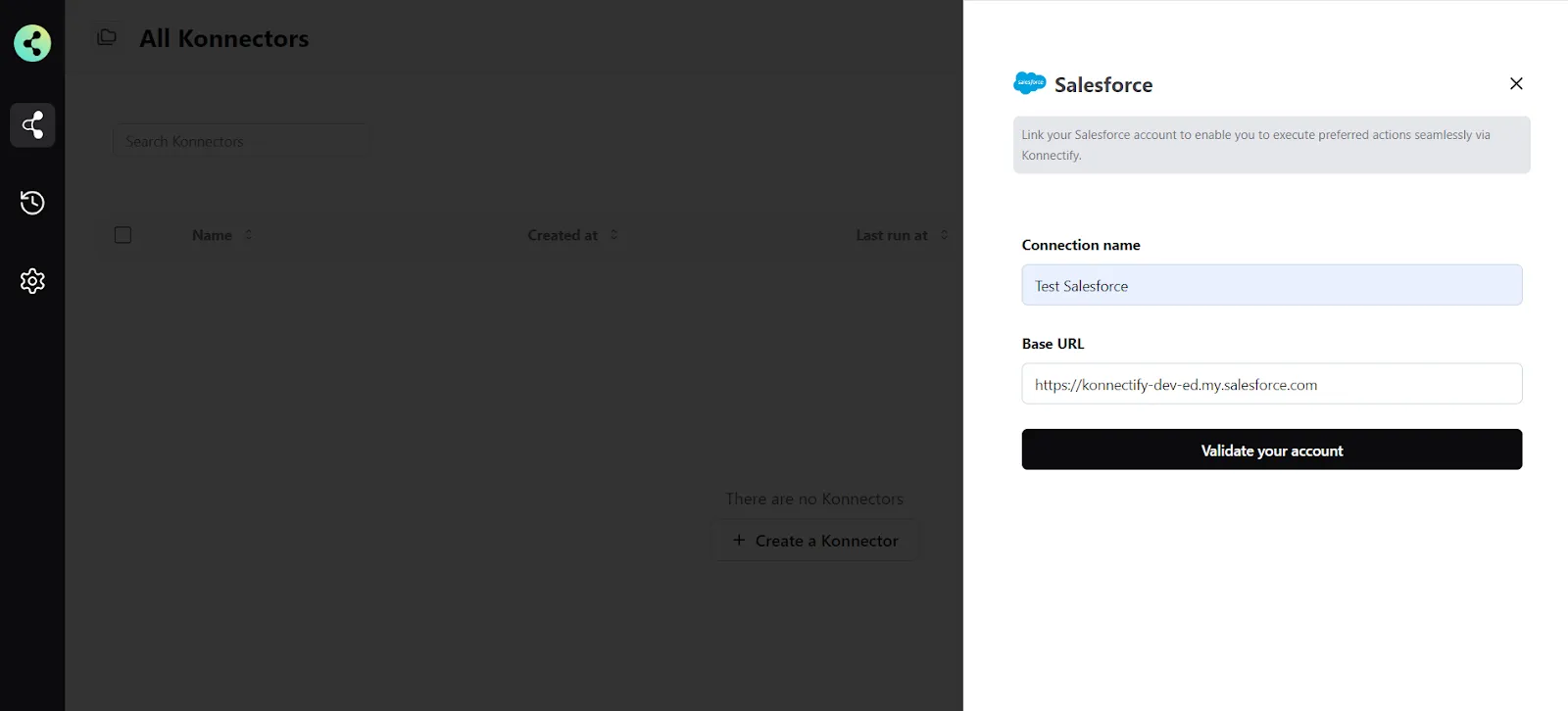Open the Konnectors share-node sidebar icon
The height and width of the screenshot is (711, 1568).
[x=32, y=125]
